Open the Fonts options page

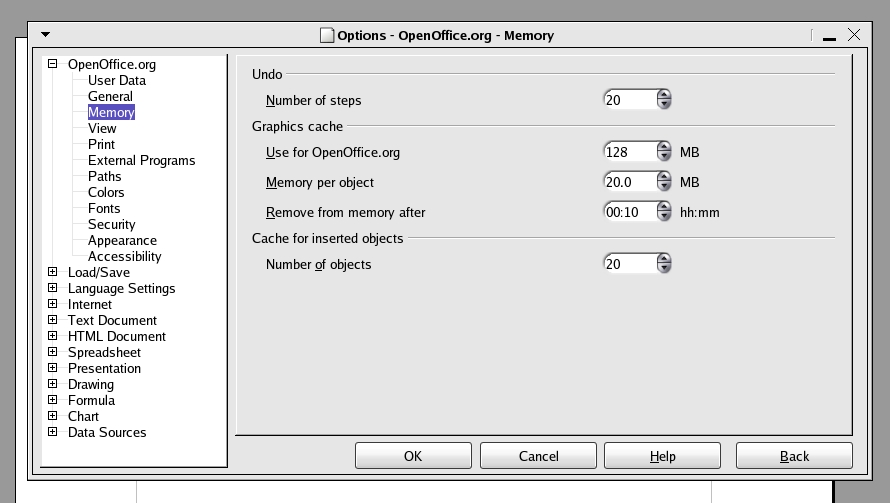104,208
